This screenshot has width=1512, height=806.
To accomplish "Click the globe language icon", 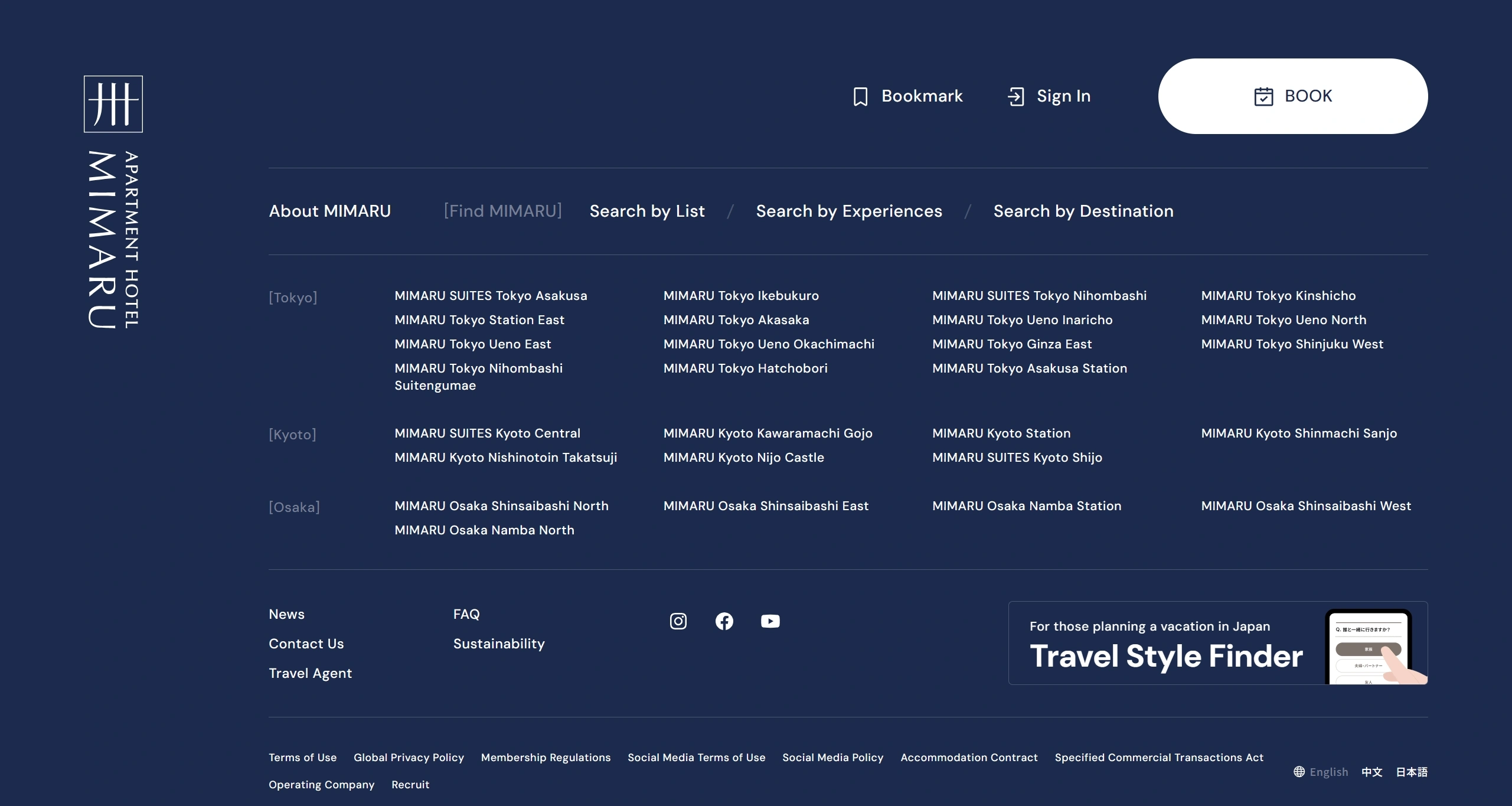I will coord(1299,772).
